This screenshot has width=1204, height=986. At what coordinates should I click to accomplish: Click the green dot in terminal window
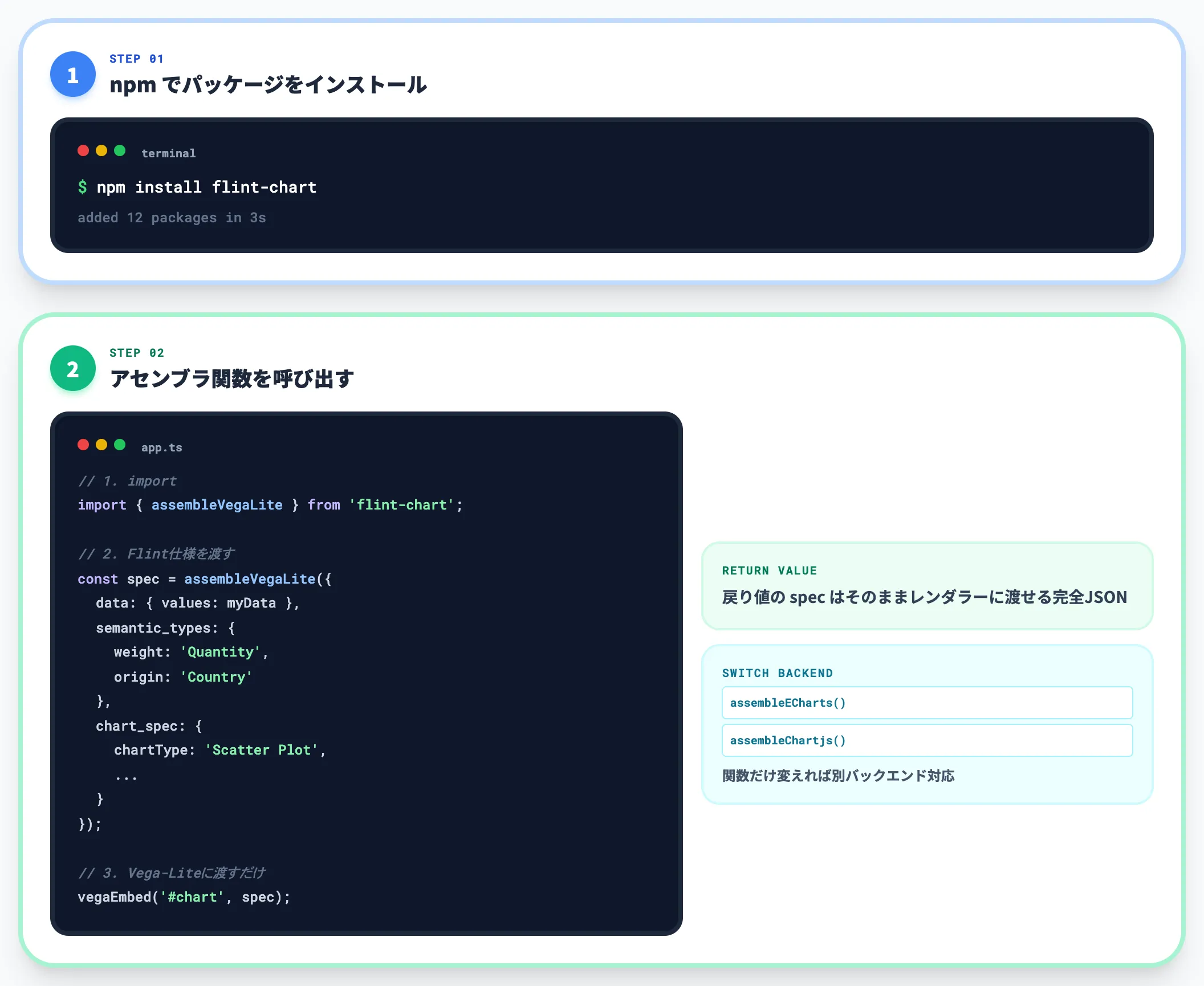pyautogui.click(x=120, y=150)
